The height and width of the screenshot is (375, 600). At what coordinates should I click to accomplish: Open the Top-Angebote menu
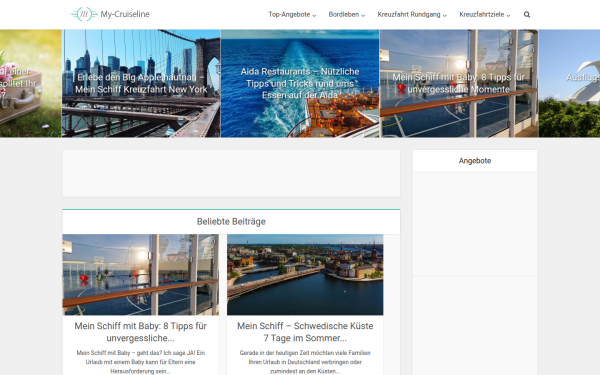click(292, 15)
